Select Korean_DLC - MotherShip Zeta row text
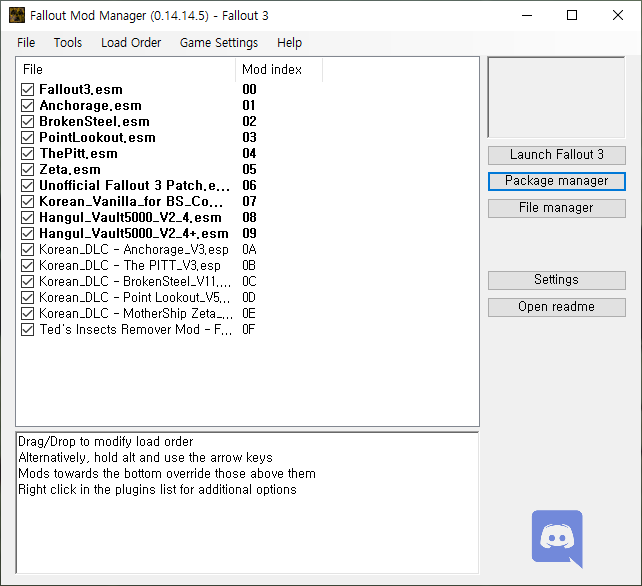Screen dimensions: 642x586 click(x=136, y=313)
